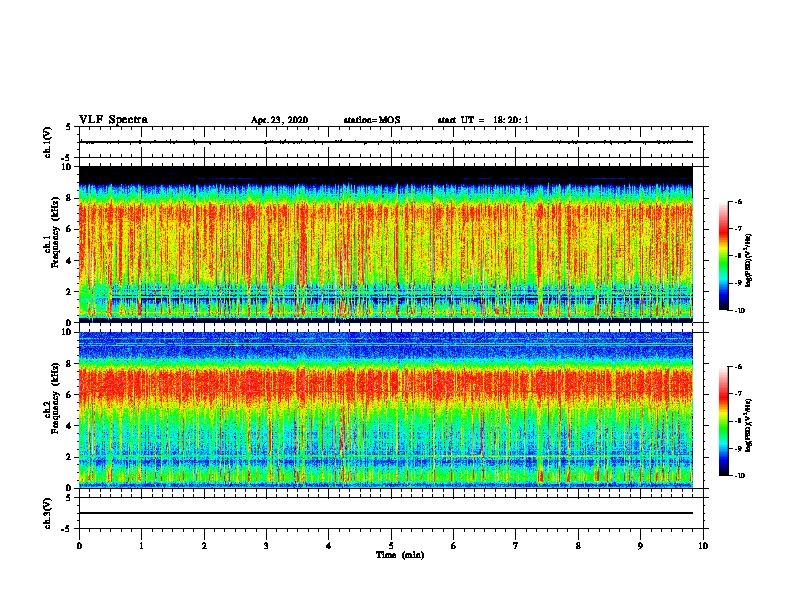Click time axis tick label "1"
The image size is (792, 612).
(141, 546)
